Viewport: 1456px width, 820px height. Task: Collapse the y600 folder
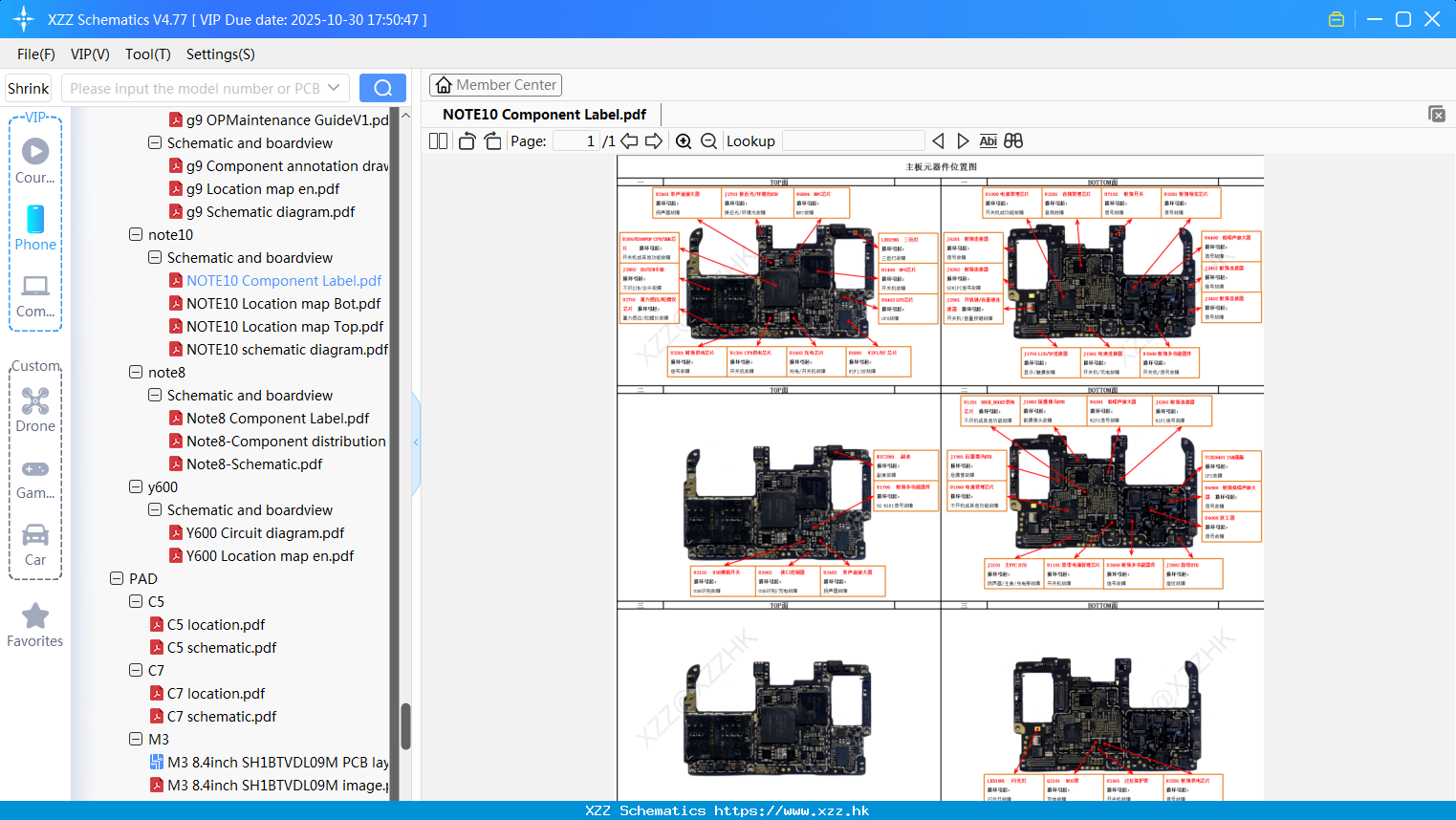[x=136, y=486]
